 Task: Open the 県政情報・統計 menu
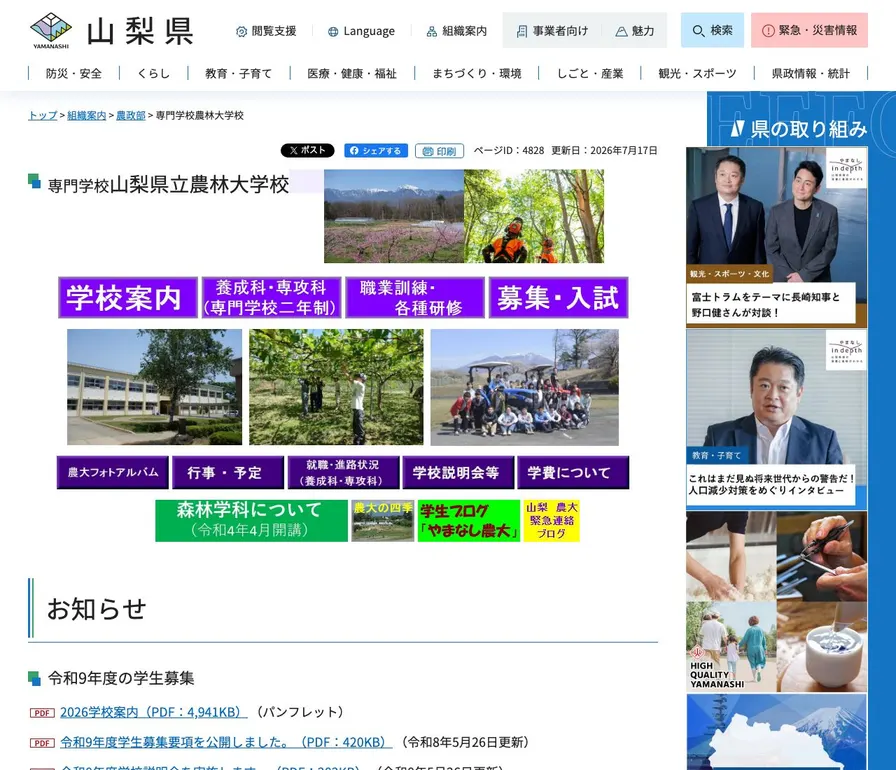point(811,74)
